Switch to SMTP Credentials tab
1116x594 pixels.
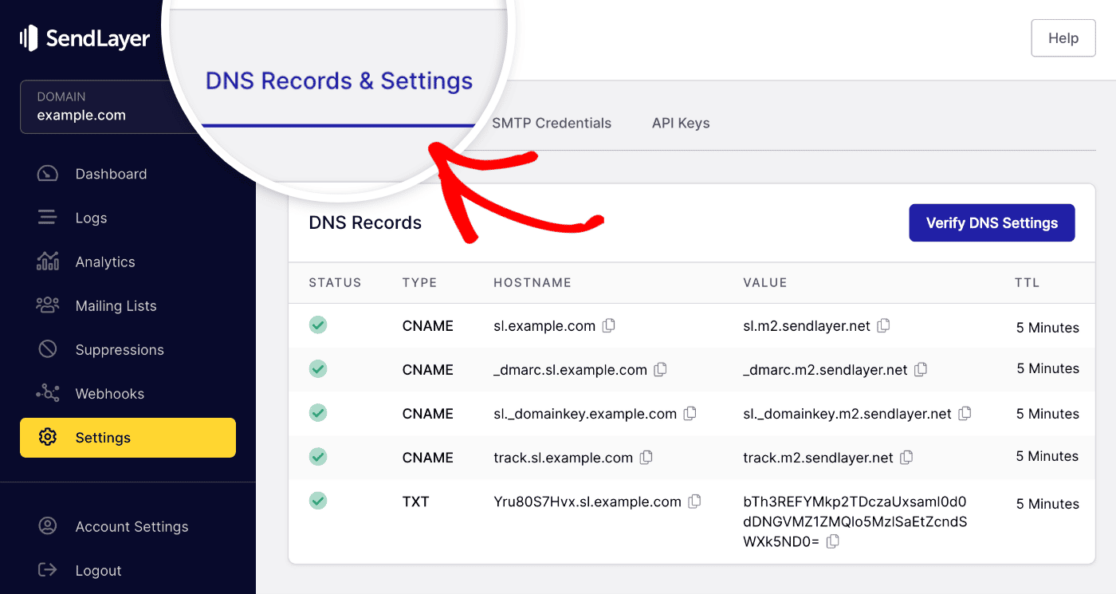552,123
